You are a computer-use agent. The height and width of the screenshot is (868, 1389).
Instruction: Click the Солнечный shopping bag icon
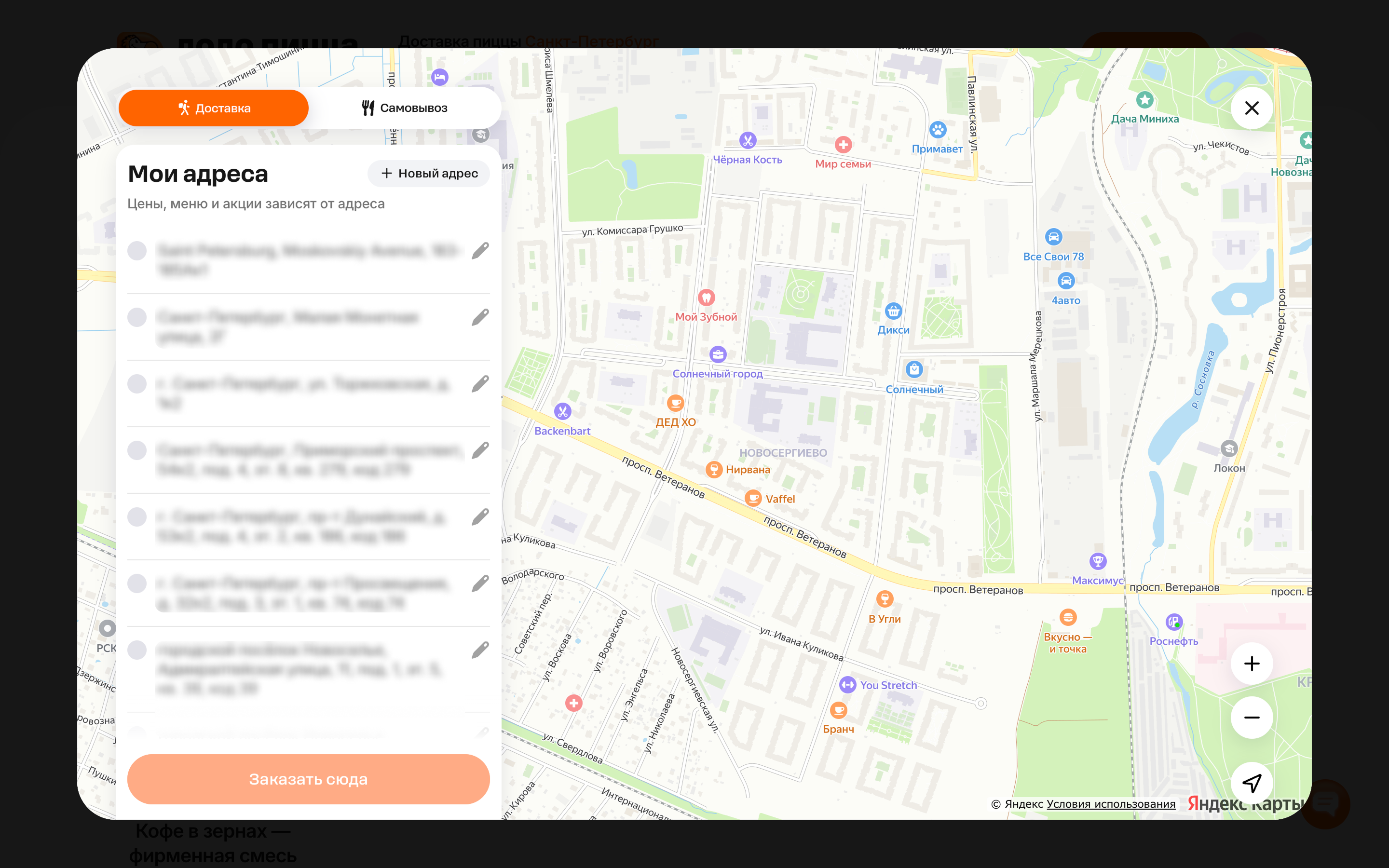tap(914, 369)
